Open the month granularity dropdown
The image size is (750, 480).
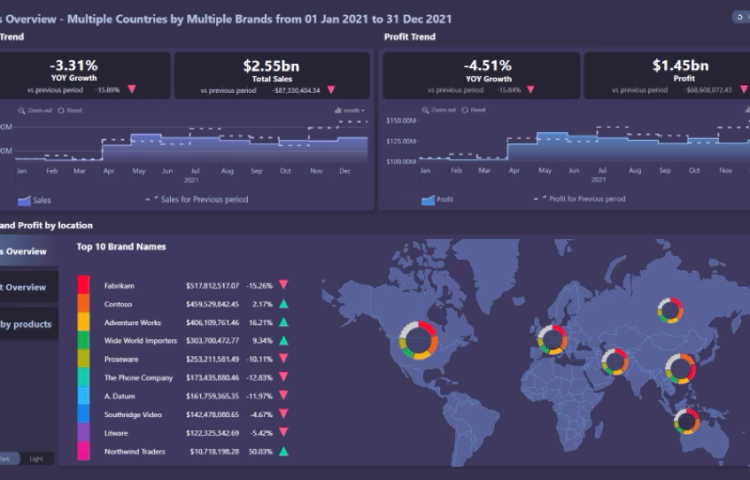tap(349, 110)
